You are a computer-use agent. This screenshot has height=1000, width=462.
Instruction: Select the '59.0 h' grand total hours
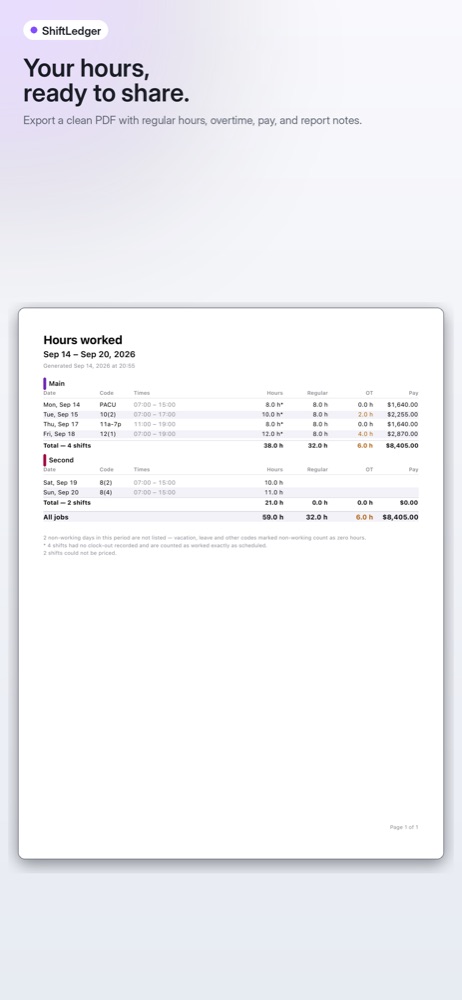pyautogui.click(x=272, y=517)
